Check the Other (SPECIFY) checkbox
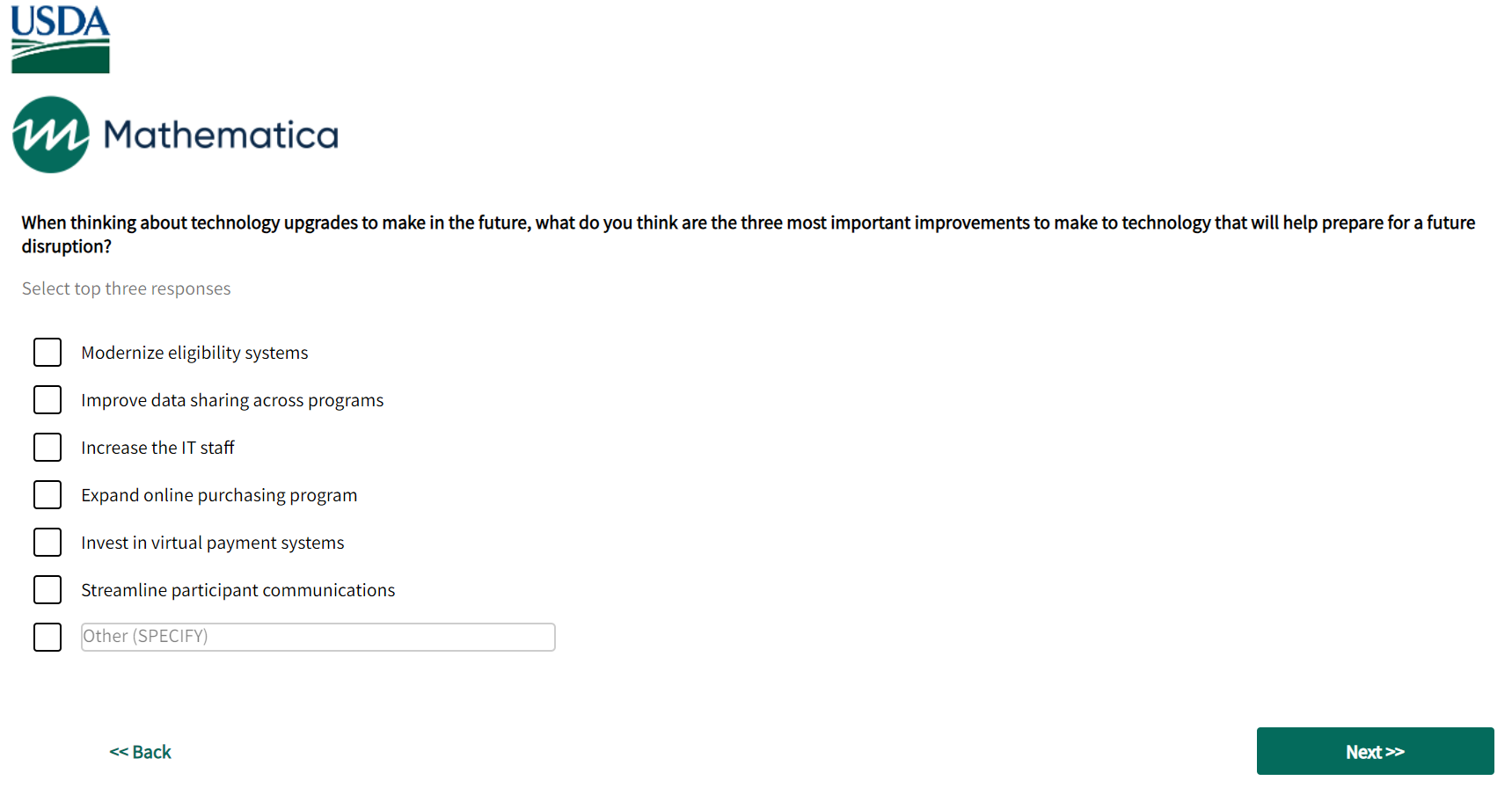 [x=47, y=638]
